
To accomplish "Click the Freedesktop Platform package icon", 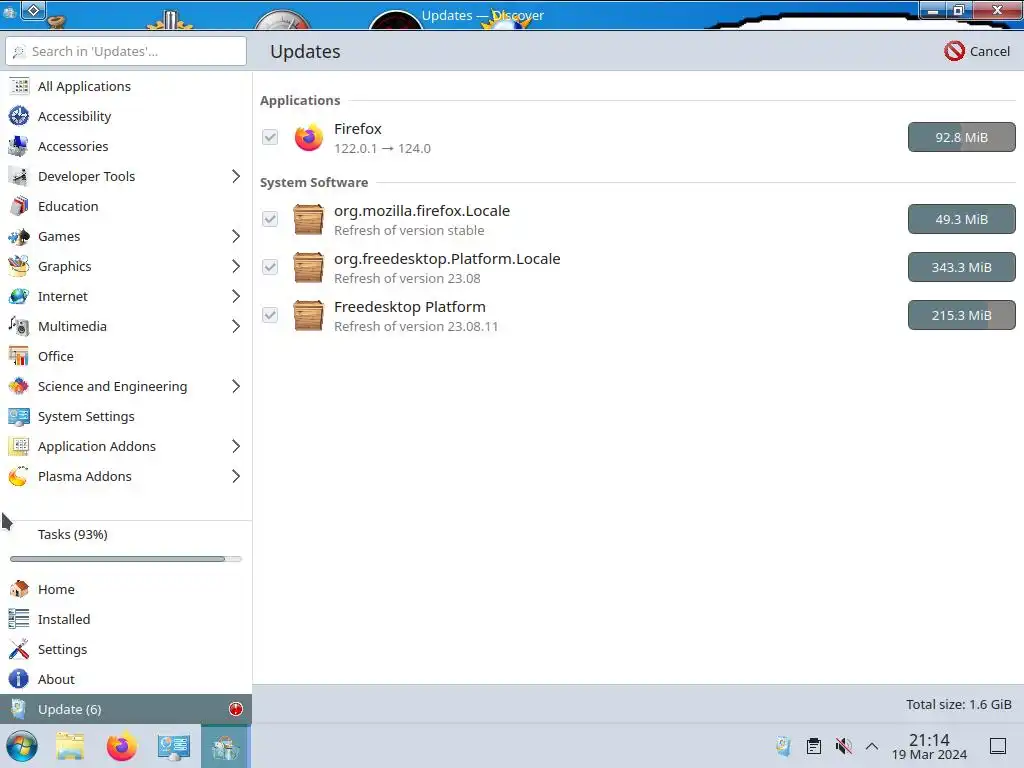I will 308,315.
